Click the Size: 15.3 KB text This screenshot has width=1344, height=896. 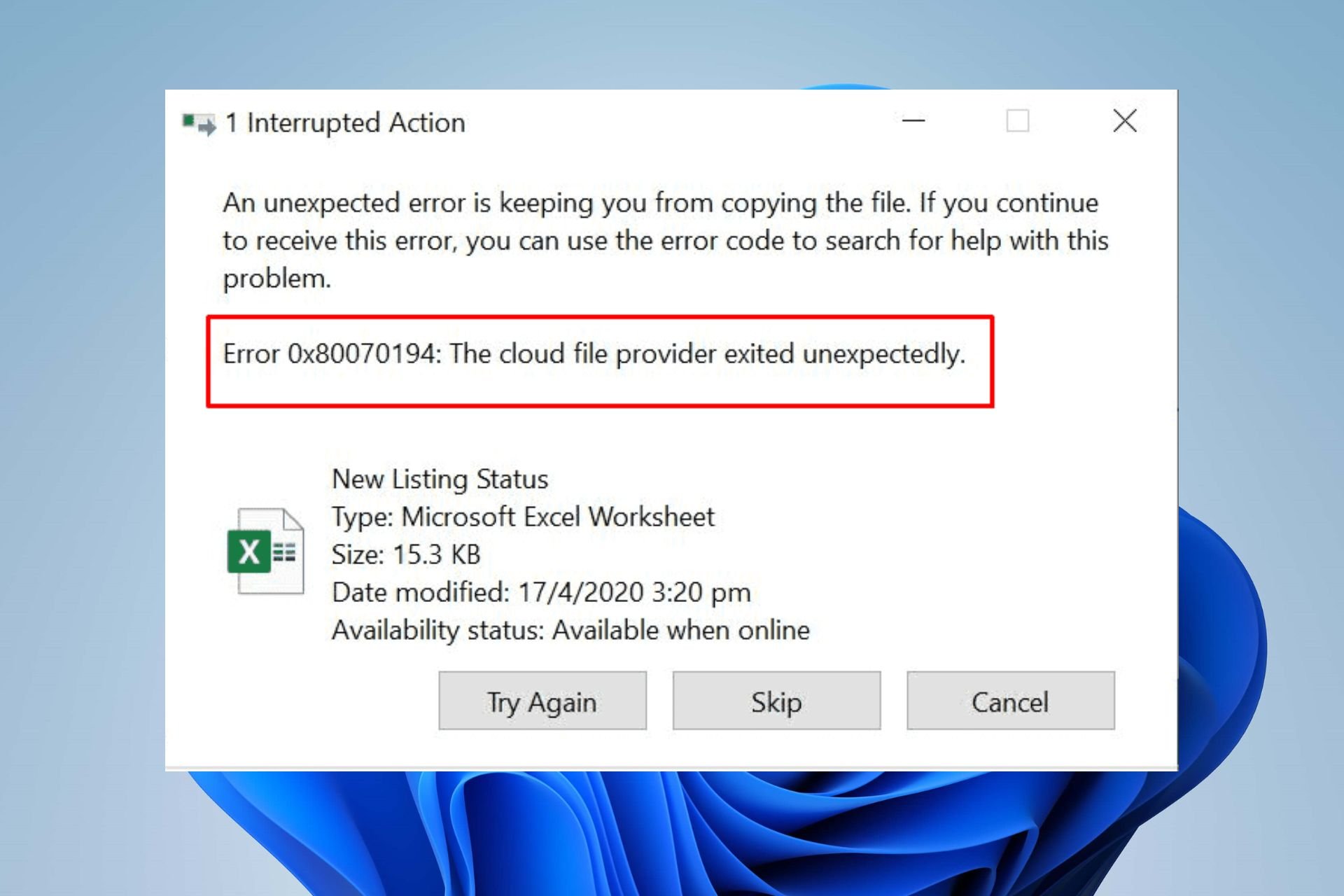click(x=406, y=554)
